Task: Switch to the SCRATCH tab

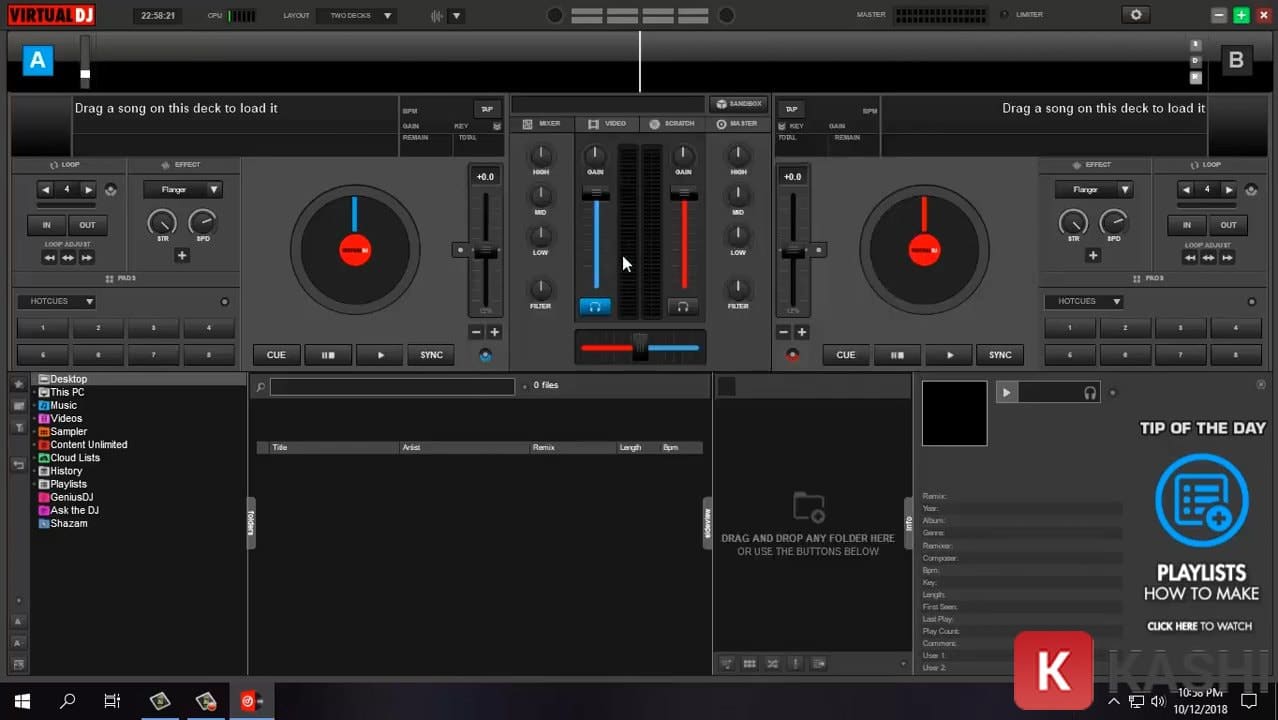Action: (671, 123)
